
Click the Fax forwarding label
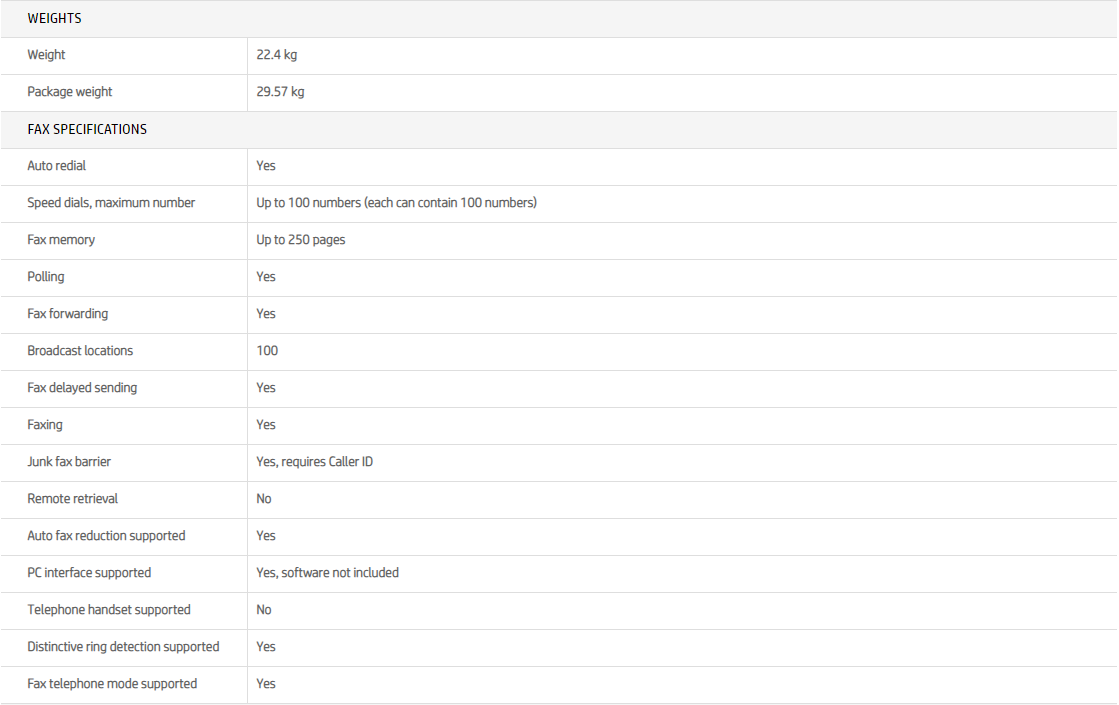point(67,314)
